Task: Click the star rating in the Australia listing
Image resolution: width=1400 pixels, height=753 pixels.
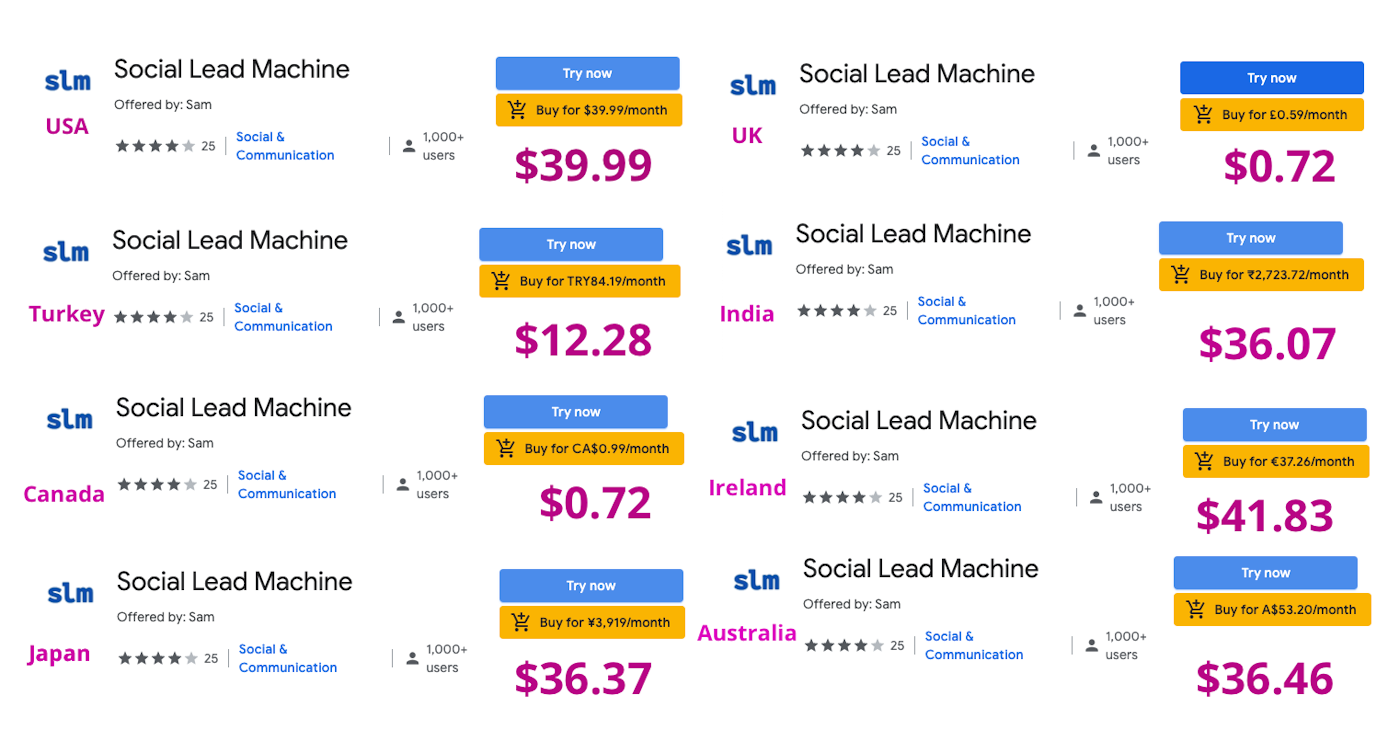Action: (x=843, y=645)
